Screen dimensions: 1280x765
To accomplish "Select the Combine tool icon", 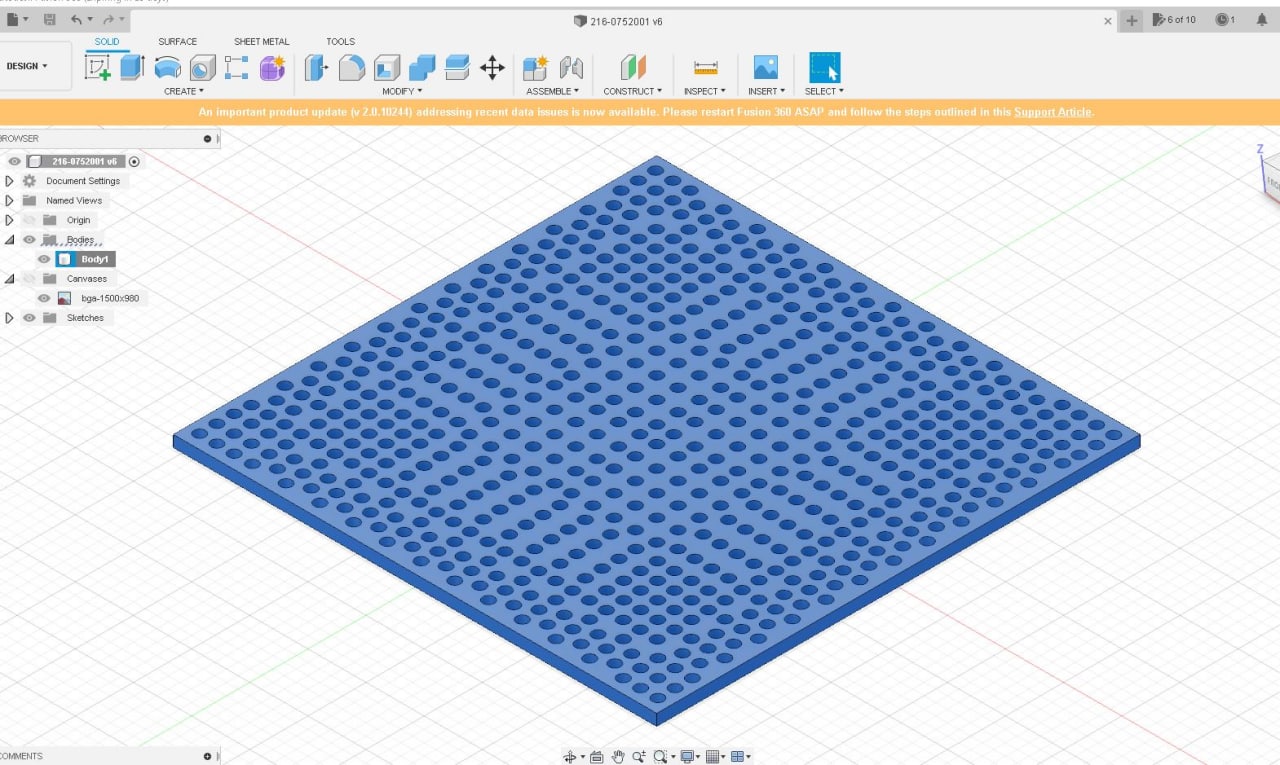I will tap(422, 68).
